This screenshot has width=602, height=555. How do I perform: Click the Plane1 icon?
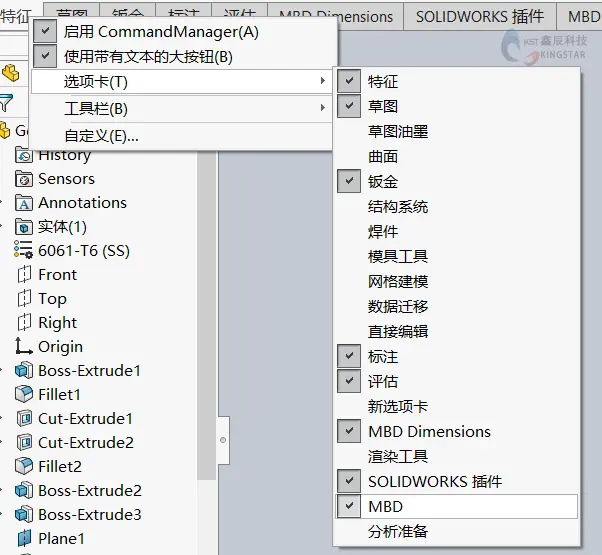24,538
